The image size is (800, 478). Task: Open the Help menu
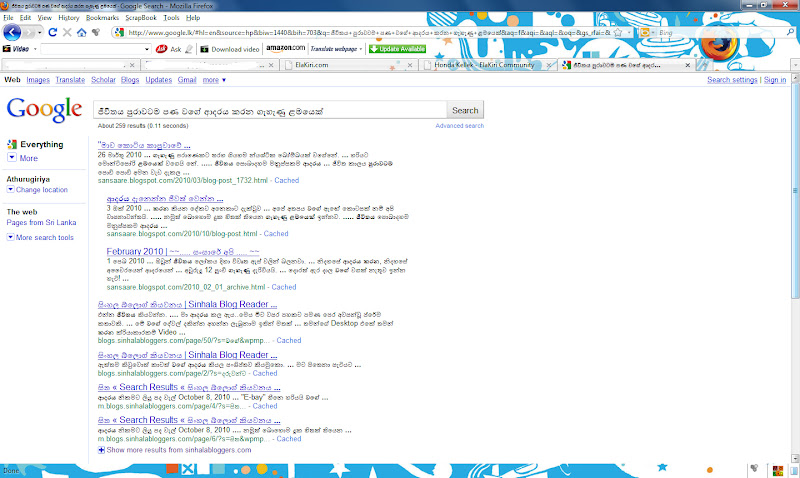coord(193,17)
